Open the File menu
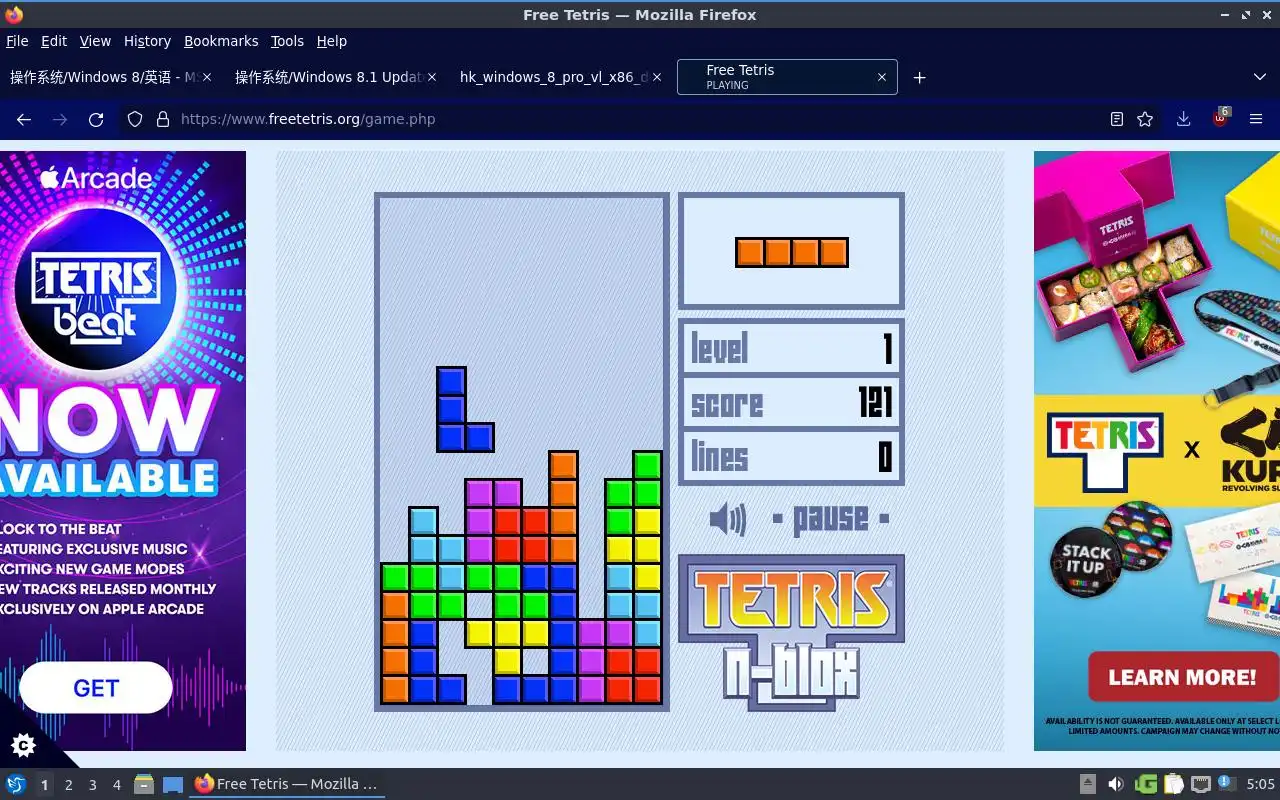Image resolution: width=1280 pixels, height=800 pixels. tap(17, 41)
